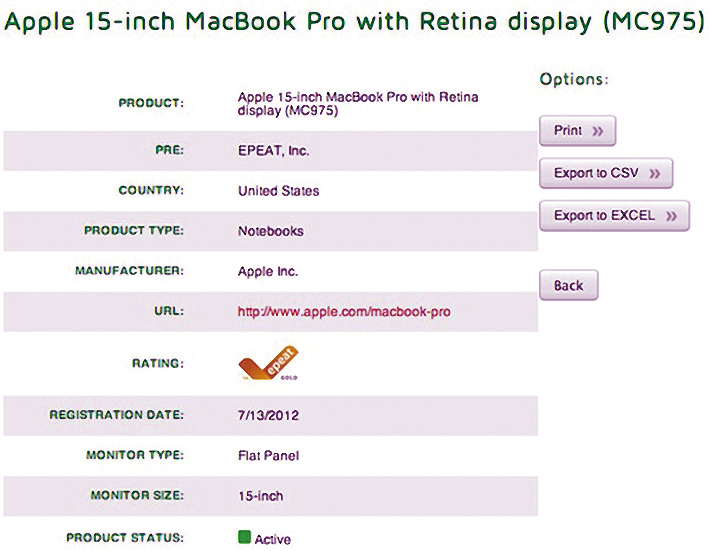Click the 'RATING:' field label
Image resolution: width=709 pixels, height=551 pixels.
tap(158, 363)
